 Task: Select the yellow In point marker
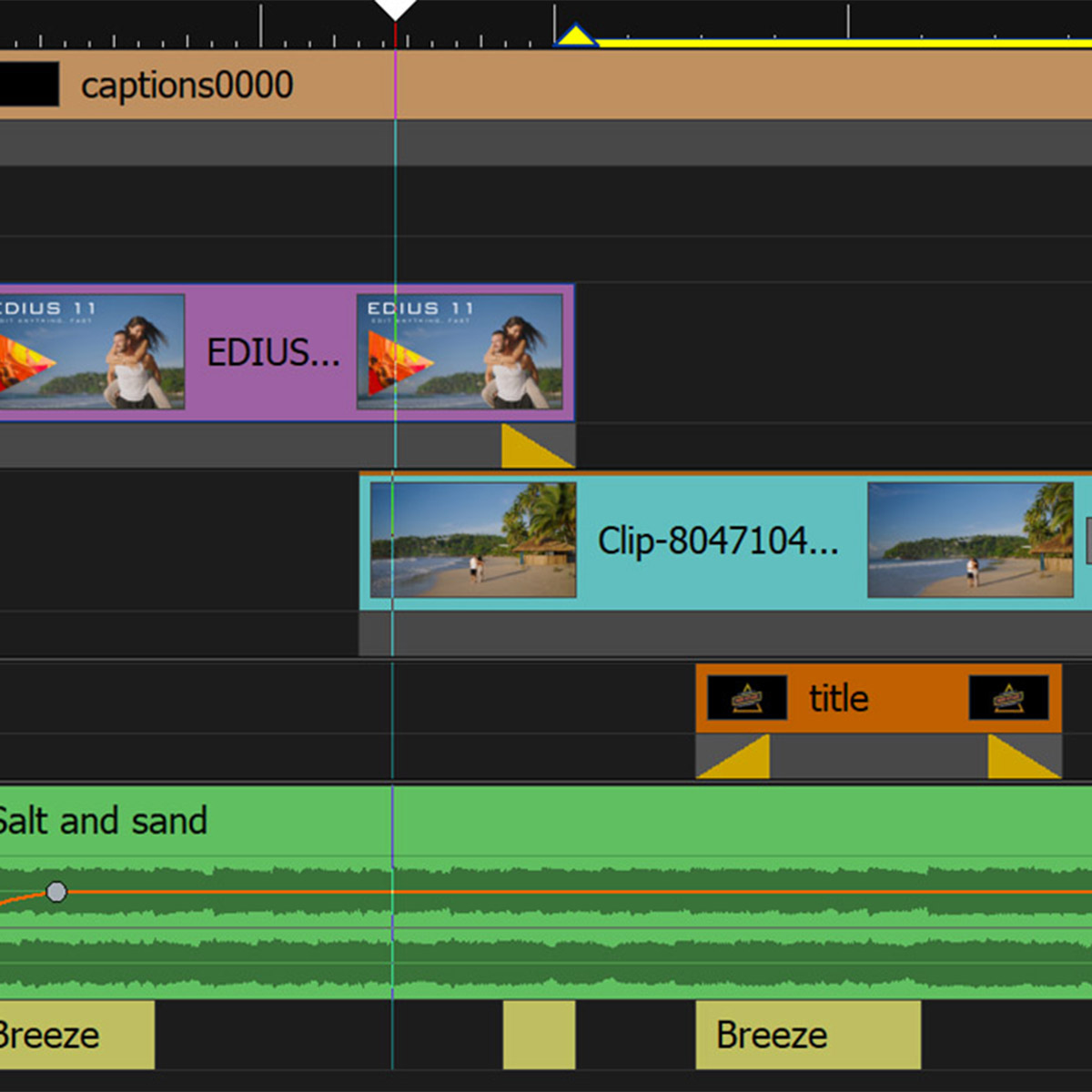coord(575,37)
